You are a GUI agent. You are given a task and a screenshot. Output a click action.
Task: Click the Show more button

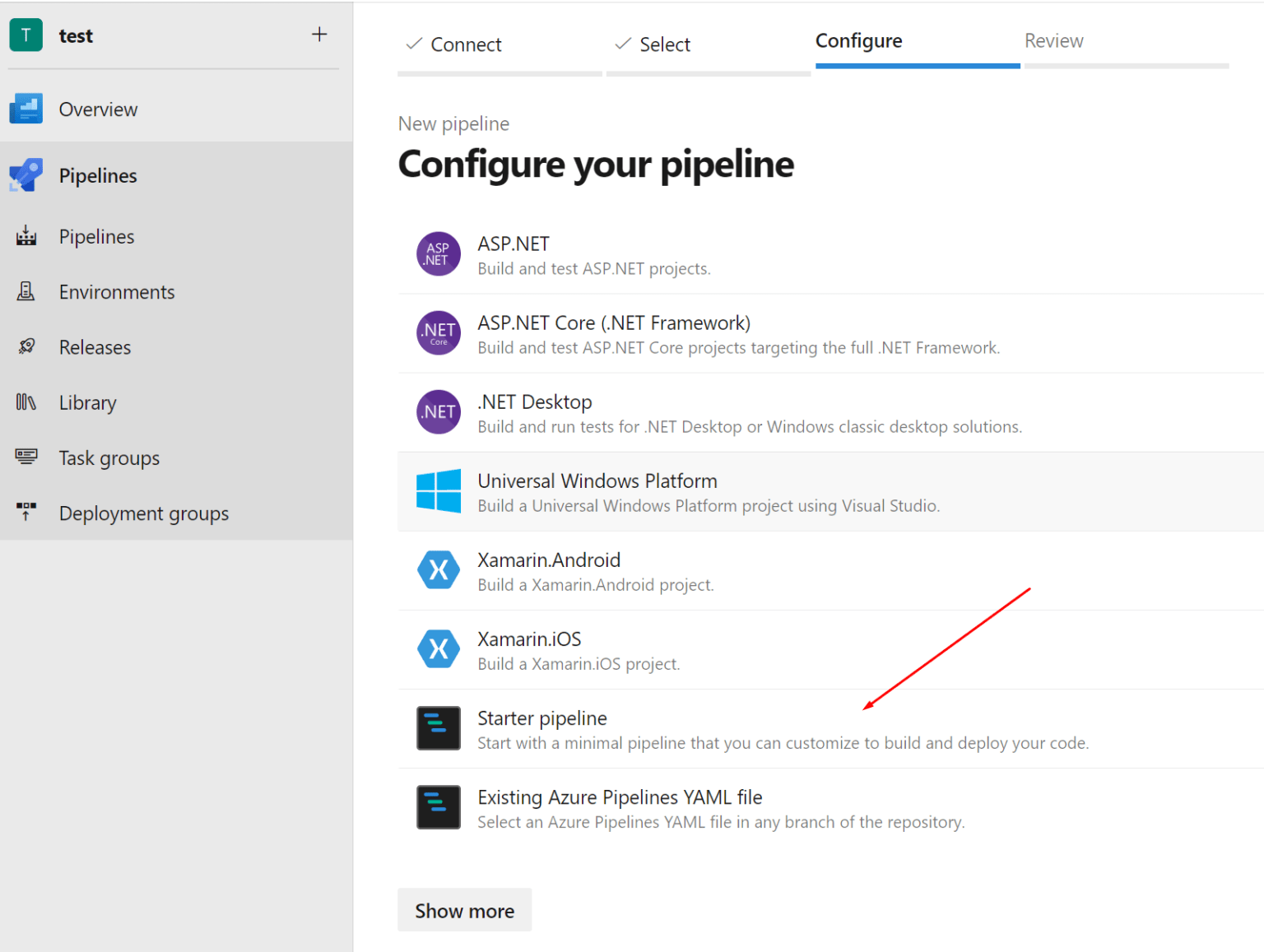464,910
